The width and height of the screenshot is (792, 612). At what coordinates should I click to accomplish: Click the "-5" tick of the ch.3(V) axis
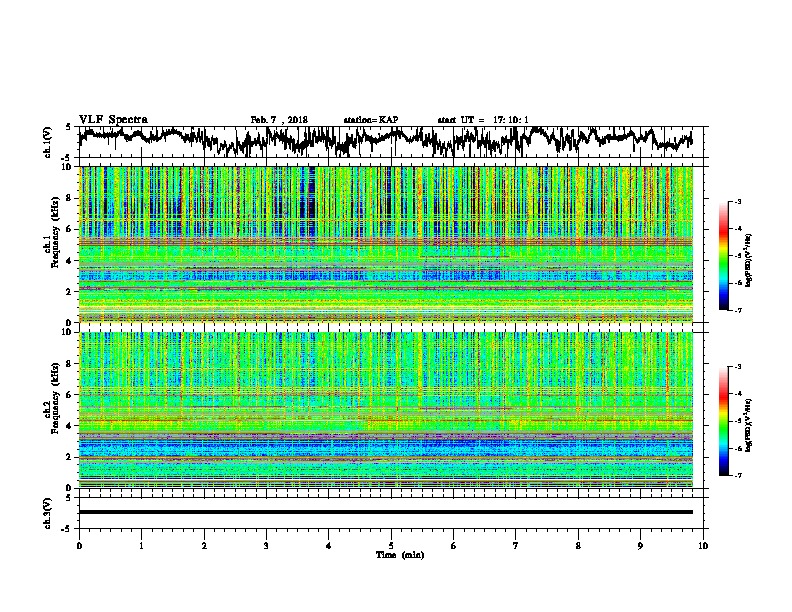pos(68,529)
